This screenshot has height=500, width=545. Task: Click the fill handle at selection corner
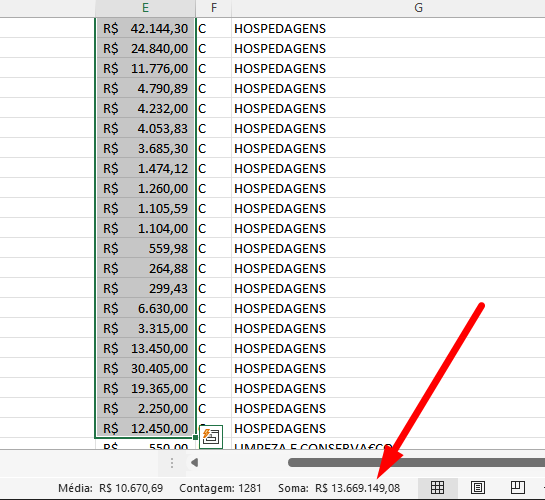pyautogui.click(x=195, y=437)
